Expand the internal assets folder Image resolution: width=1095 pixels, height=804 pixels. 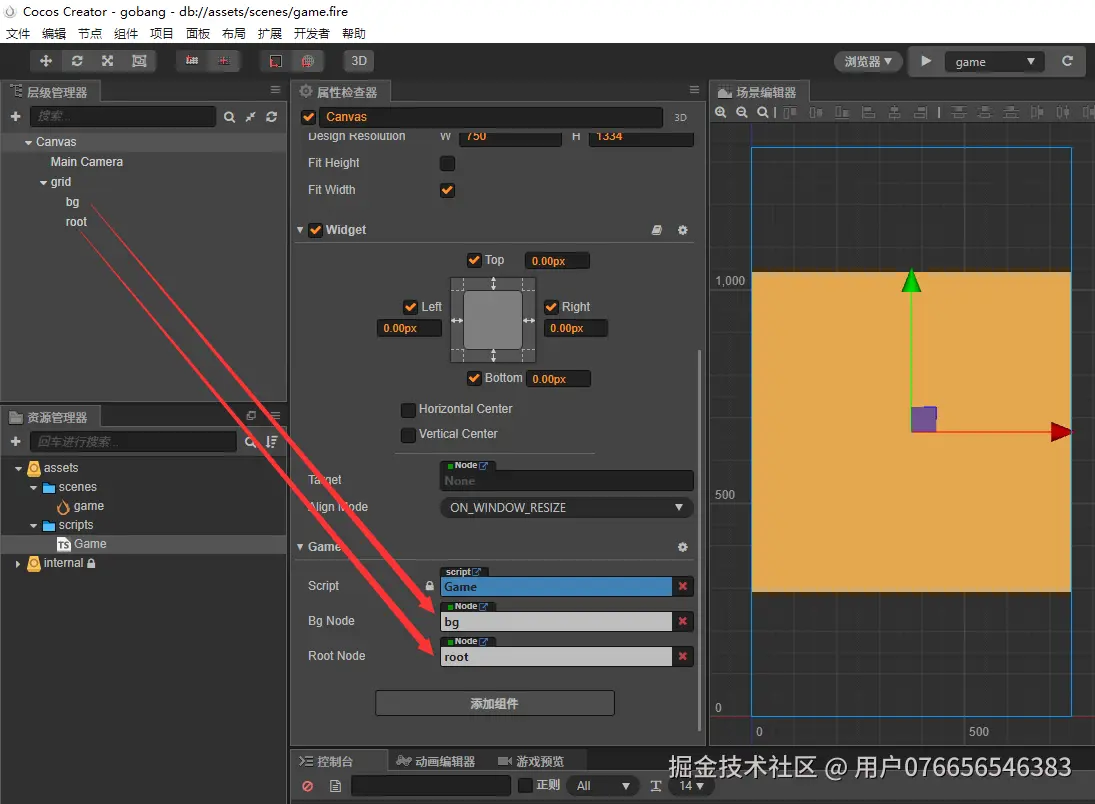click(x=18, y=564)
